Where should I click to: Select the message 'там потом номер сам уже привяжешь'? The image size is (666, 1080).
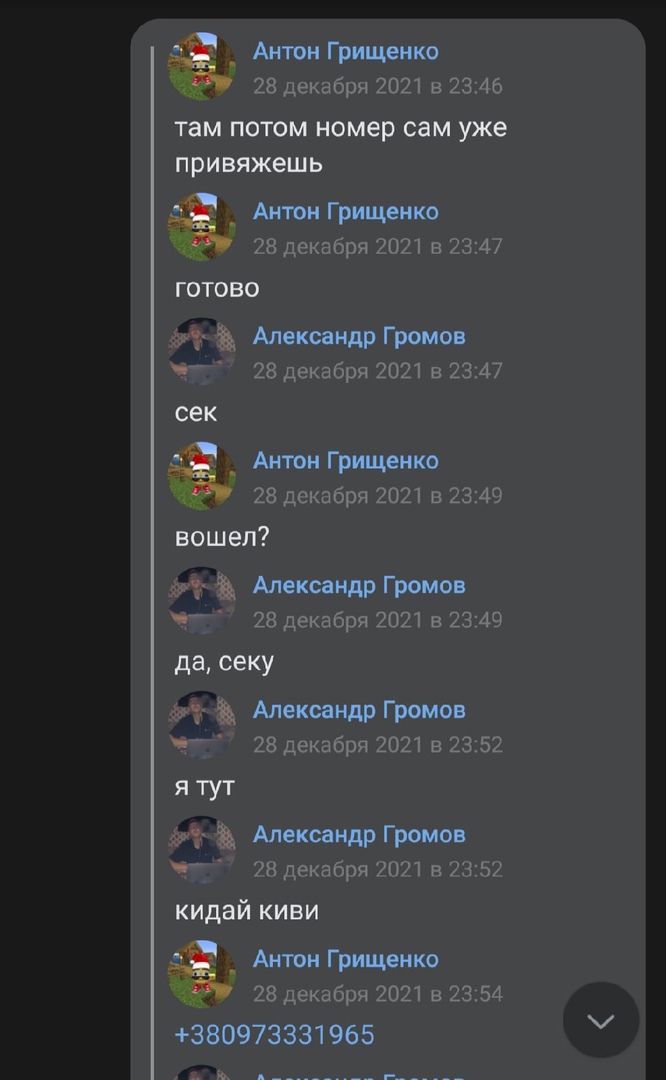(x=341, y=145)
